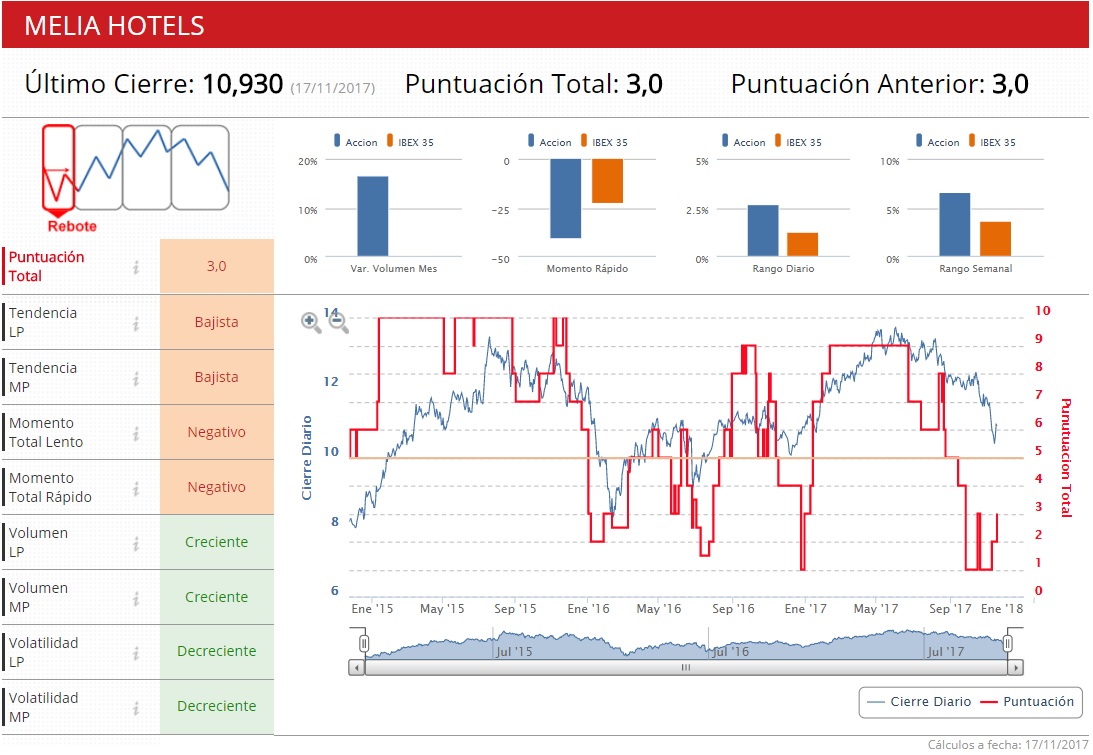
Task: Click the Último Cierre value 10,930
Action: point(243,84)
